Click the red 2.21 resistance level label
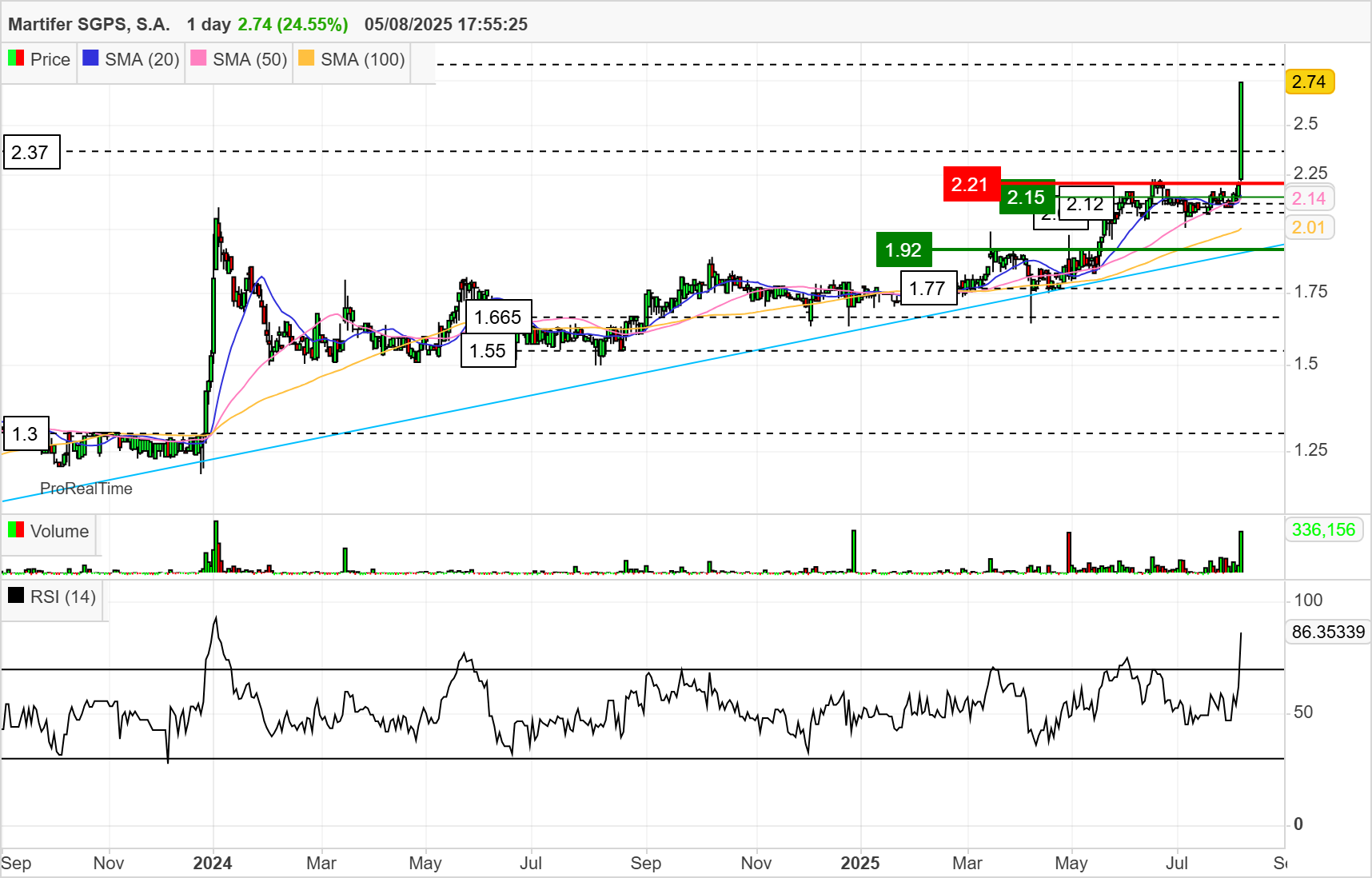 click(x=971, y=185)
